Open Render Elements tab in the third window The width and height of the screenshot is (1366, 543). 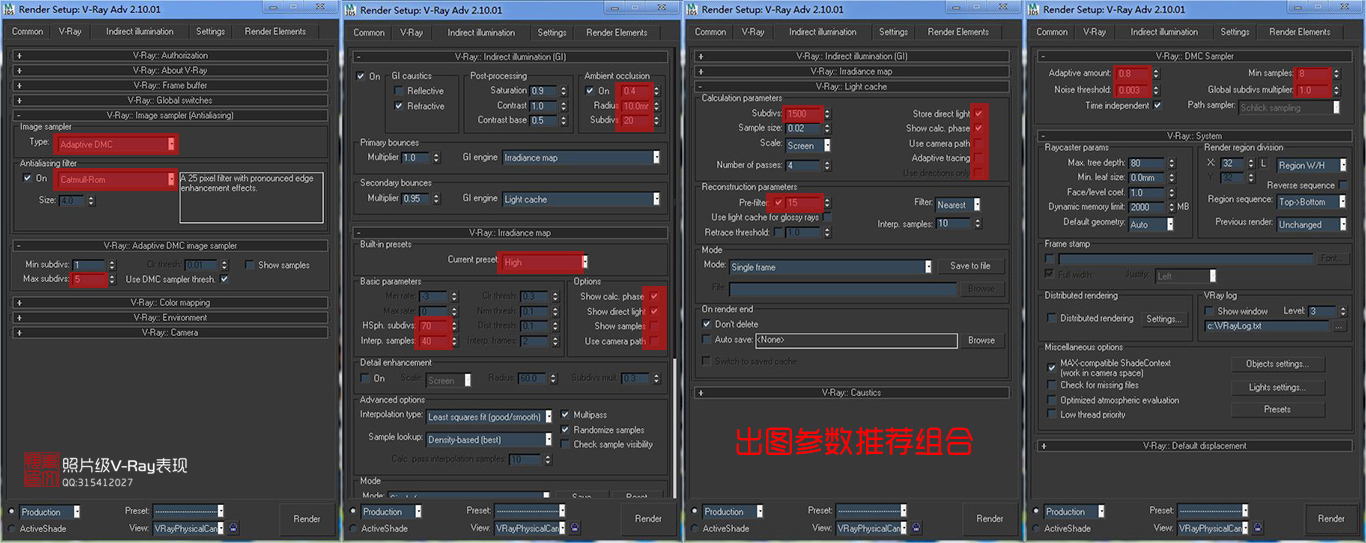pos(959,32)
